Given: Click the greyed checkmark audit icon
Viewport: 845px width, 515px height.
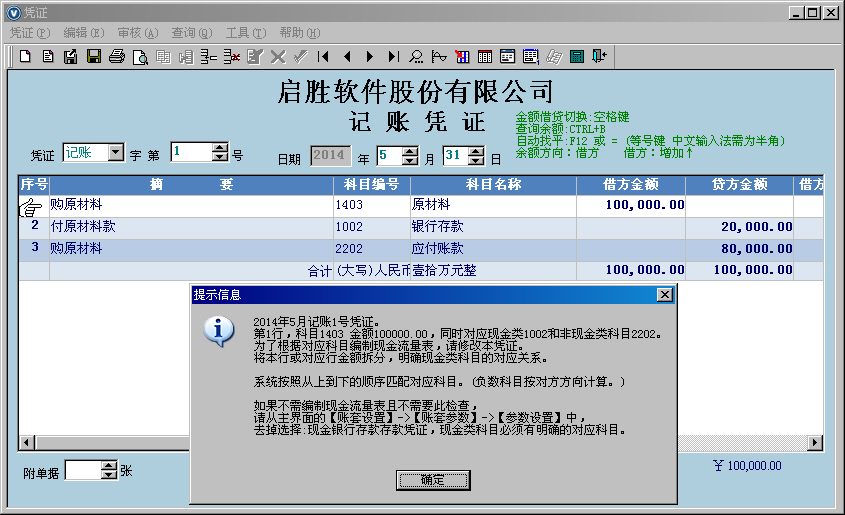Looking at the screenshot, I should pos(301,56).
